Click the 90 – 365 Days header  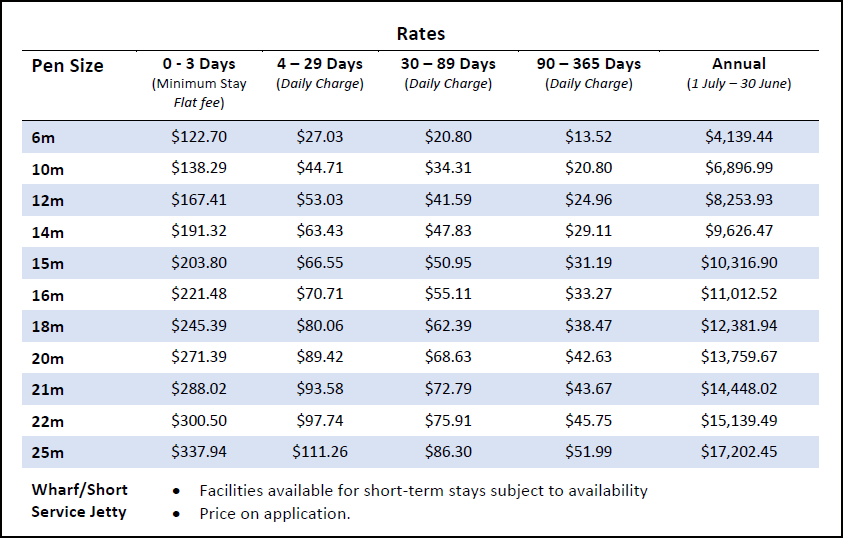(588, 64)
